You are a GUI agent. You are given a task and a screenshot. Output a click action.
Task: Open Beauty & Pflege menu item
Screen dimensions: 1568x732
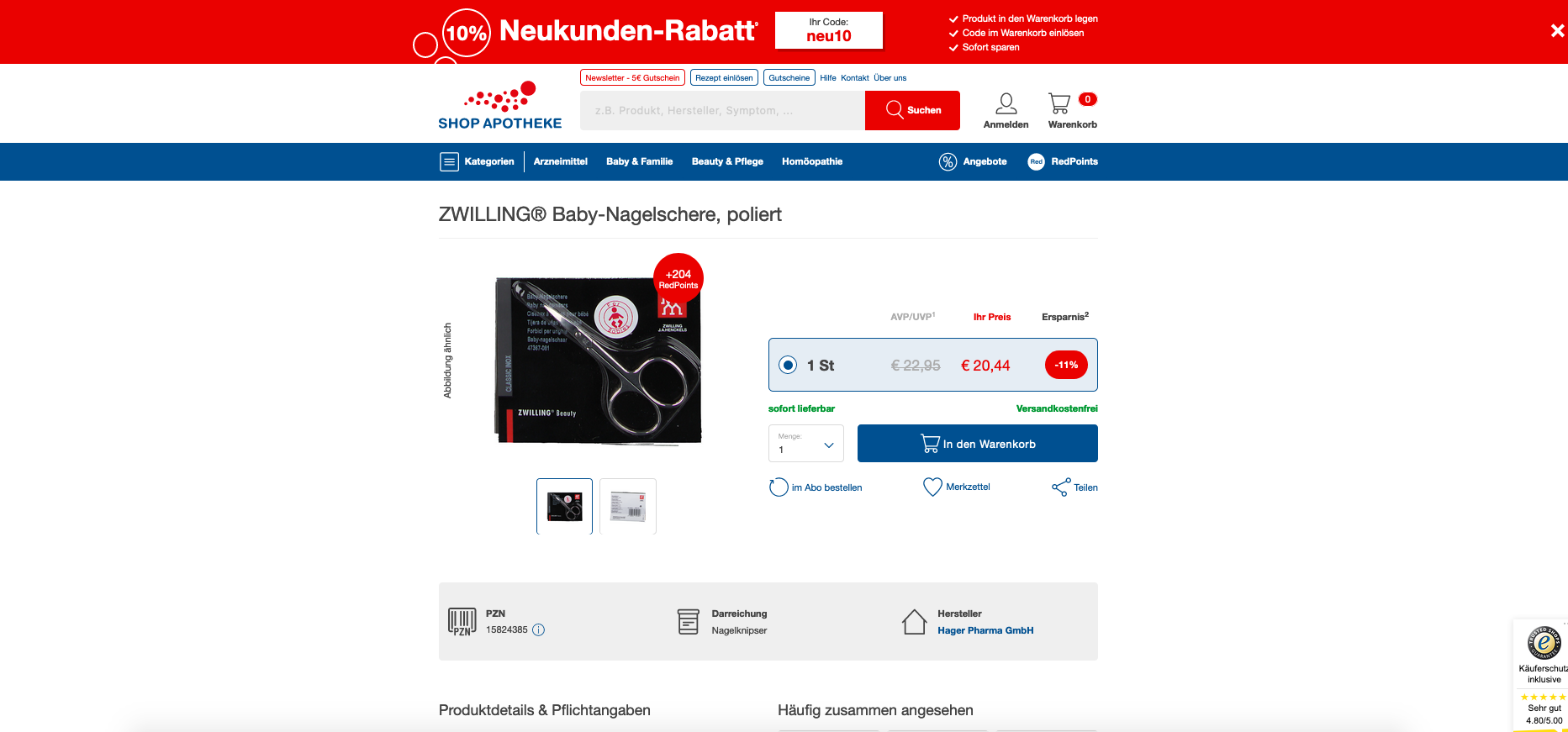tap(727, 161)
